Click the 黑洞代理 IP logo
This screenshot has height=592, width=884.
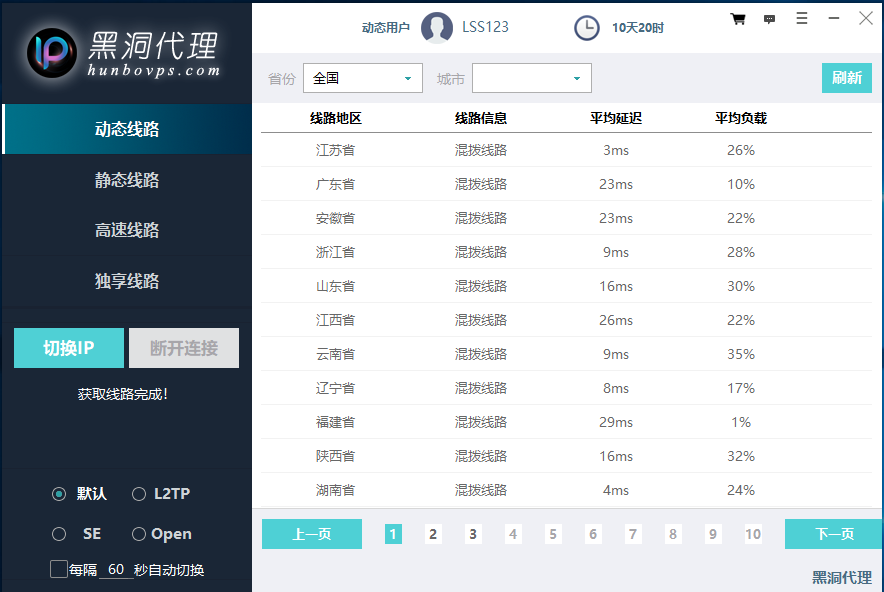tap(52, 52)
